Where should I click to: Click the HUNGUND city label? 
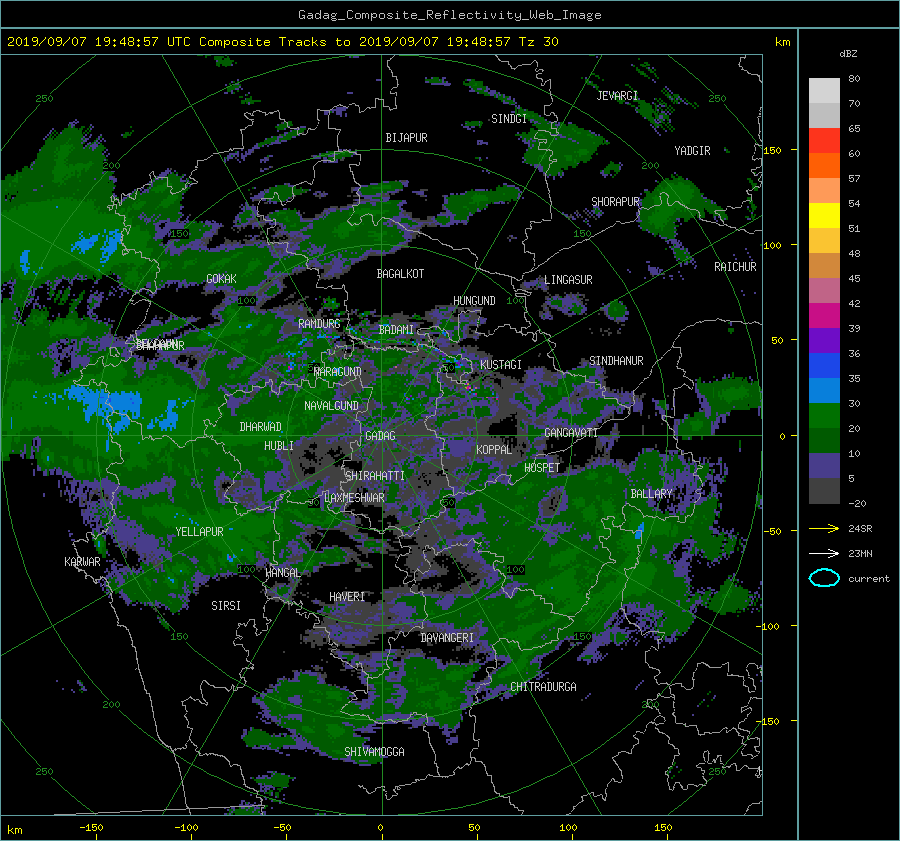pos(474,301)
